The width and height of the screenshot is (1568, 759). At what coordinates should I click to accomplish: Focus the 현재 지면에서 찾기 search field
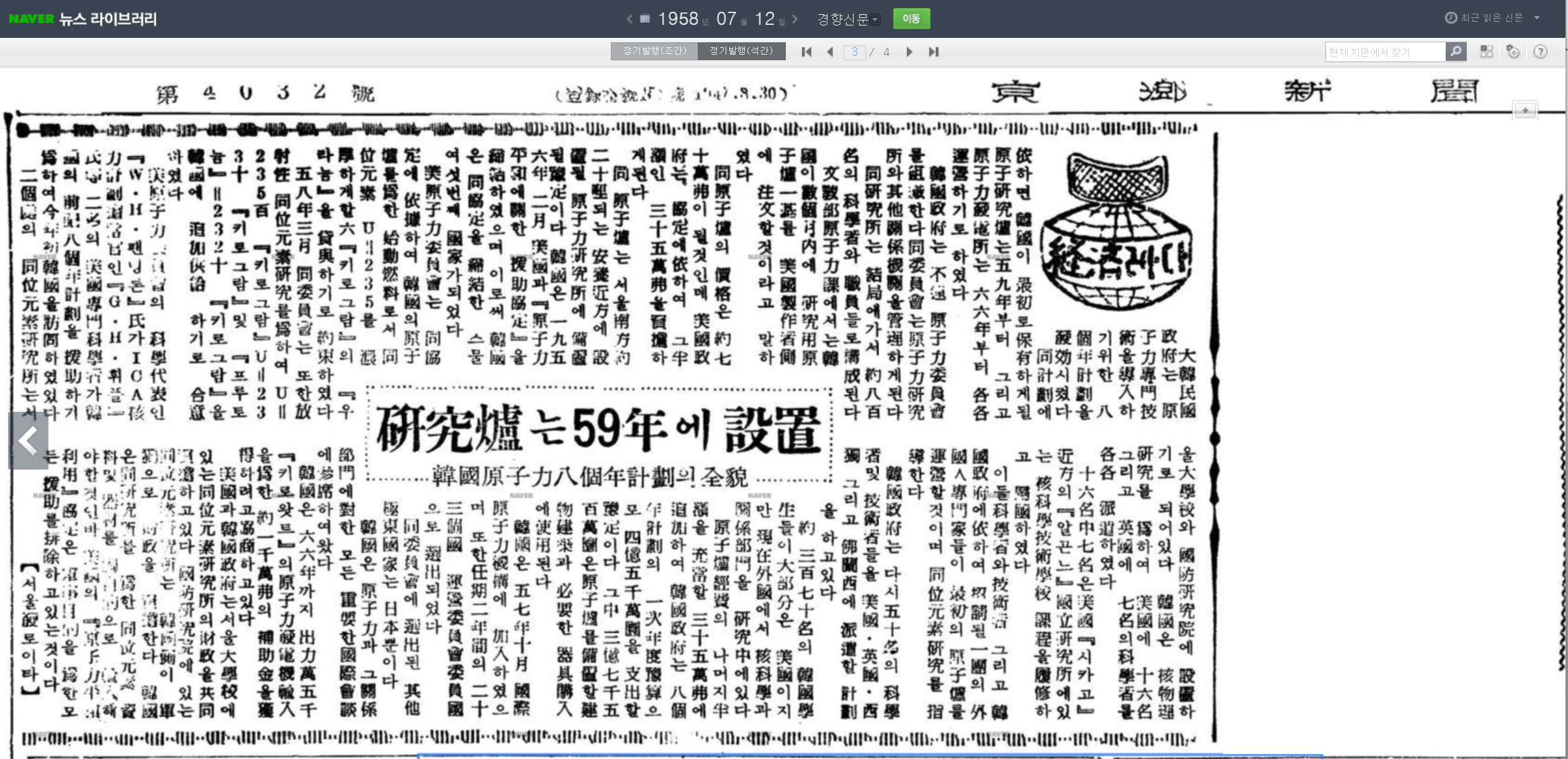[x=1385, y=52]
